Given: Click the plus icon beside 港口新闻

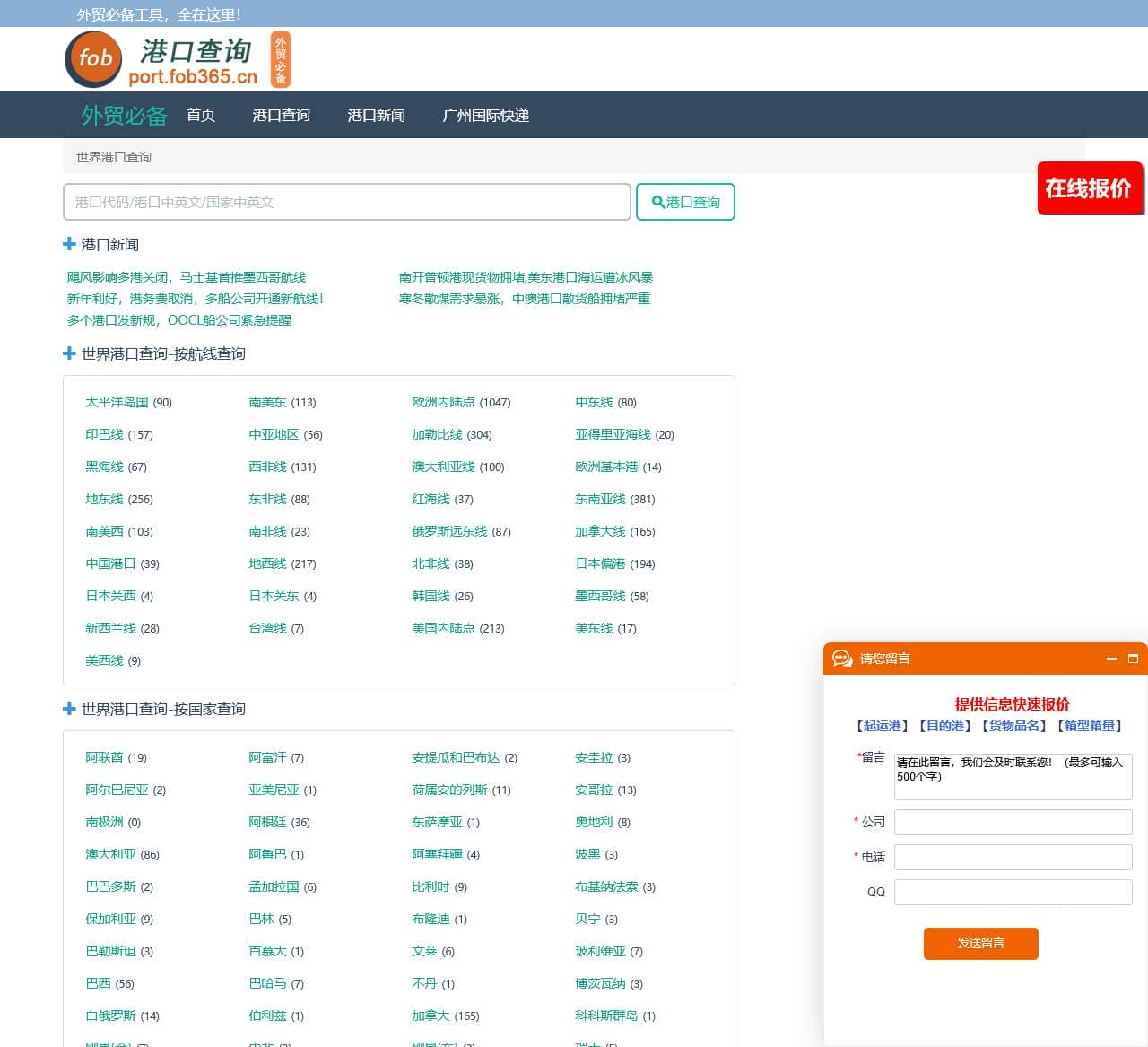Looking at the screenshot, I should click(69, 244).
